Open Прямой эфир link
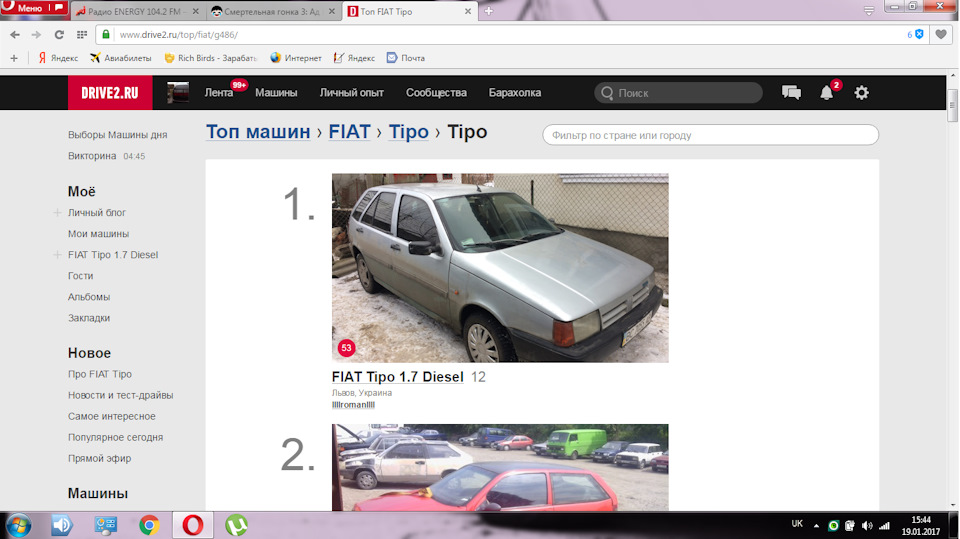This screenshot has width=960, height=539. [x=99, y=459]
